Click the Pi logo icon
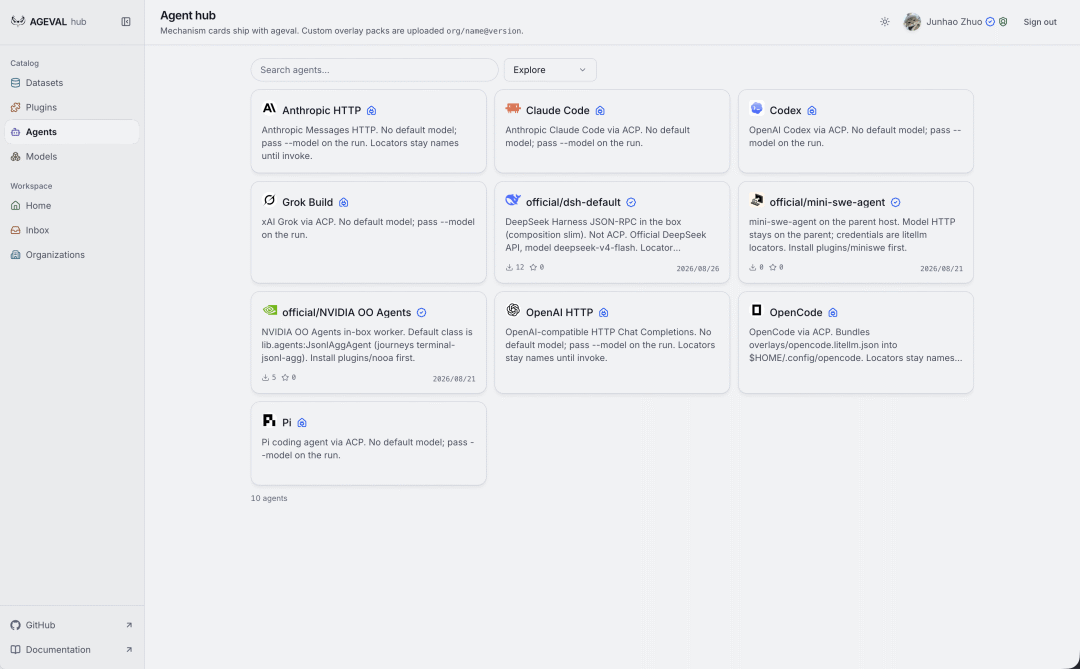The image size is (1080, 669). 269,420
